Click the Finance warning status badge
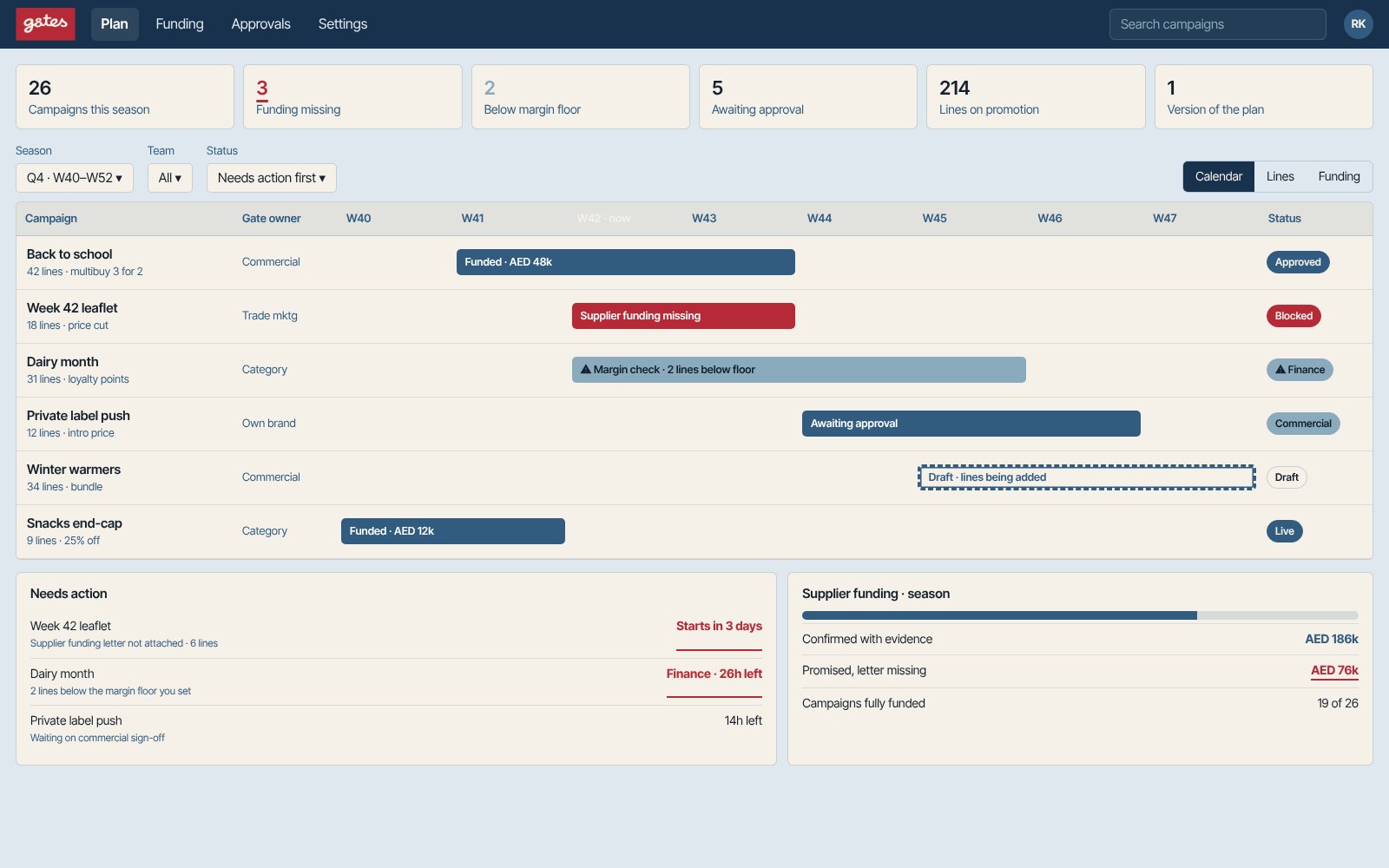 point(1300,370)
